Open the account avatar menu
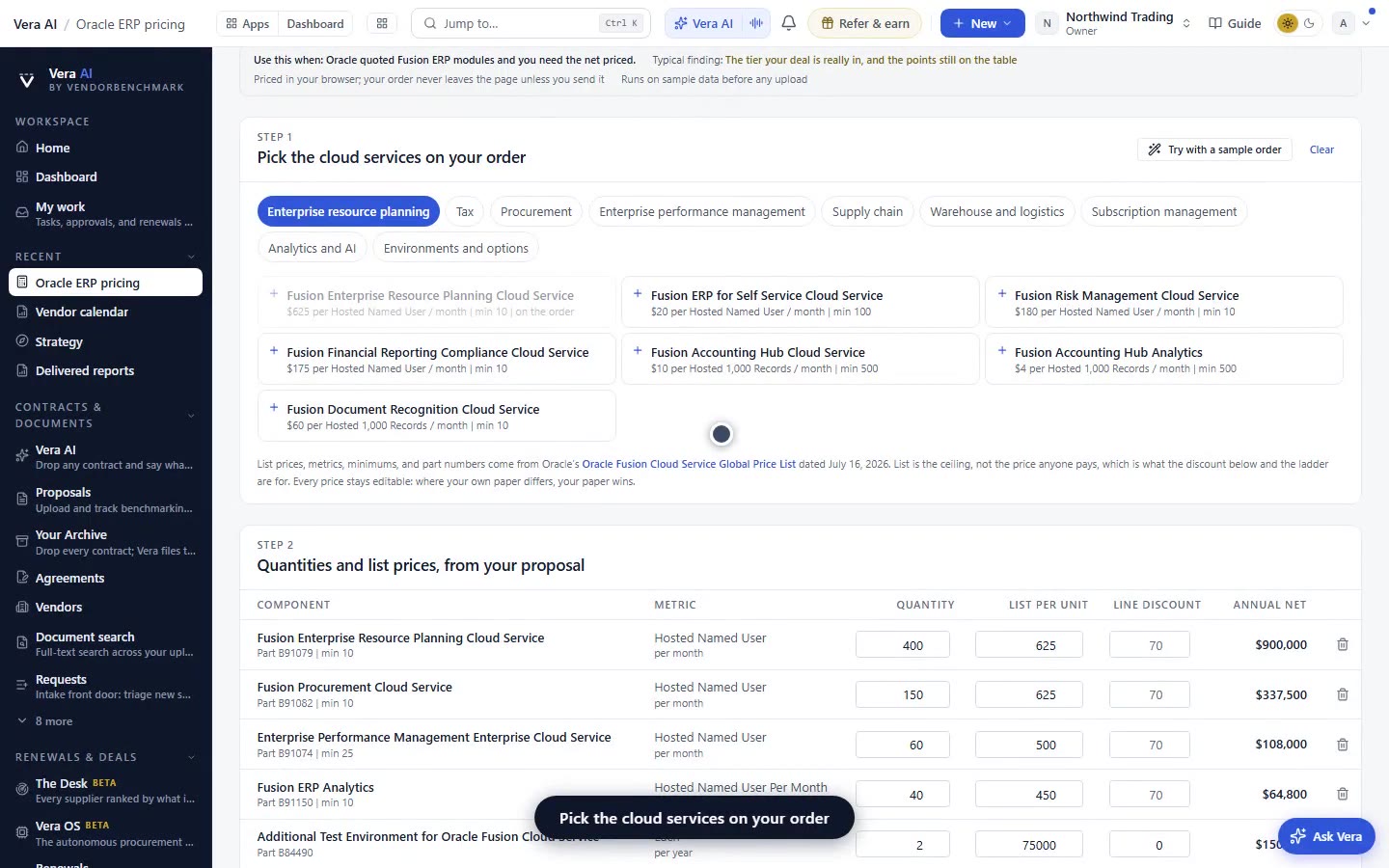 coord(1352,23)
